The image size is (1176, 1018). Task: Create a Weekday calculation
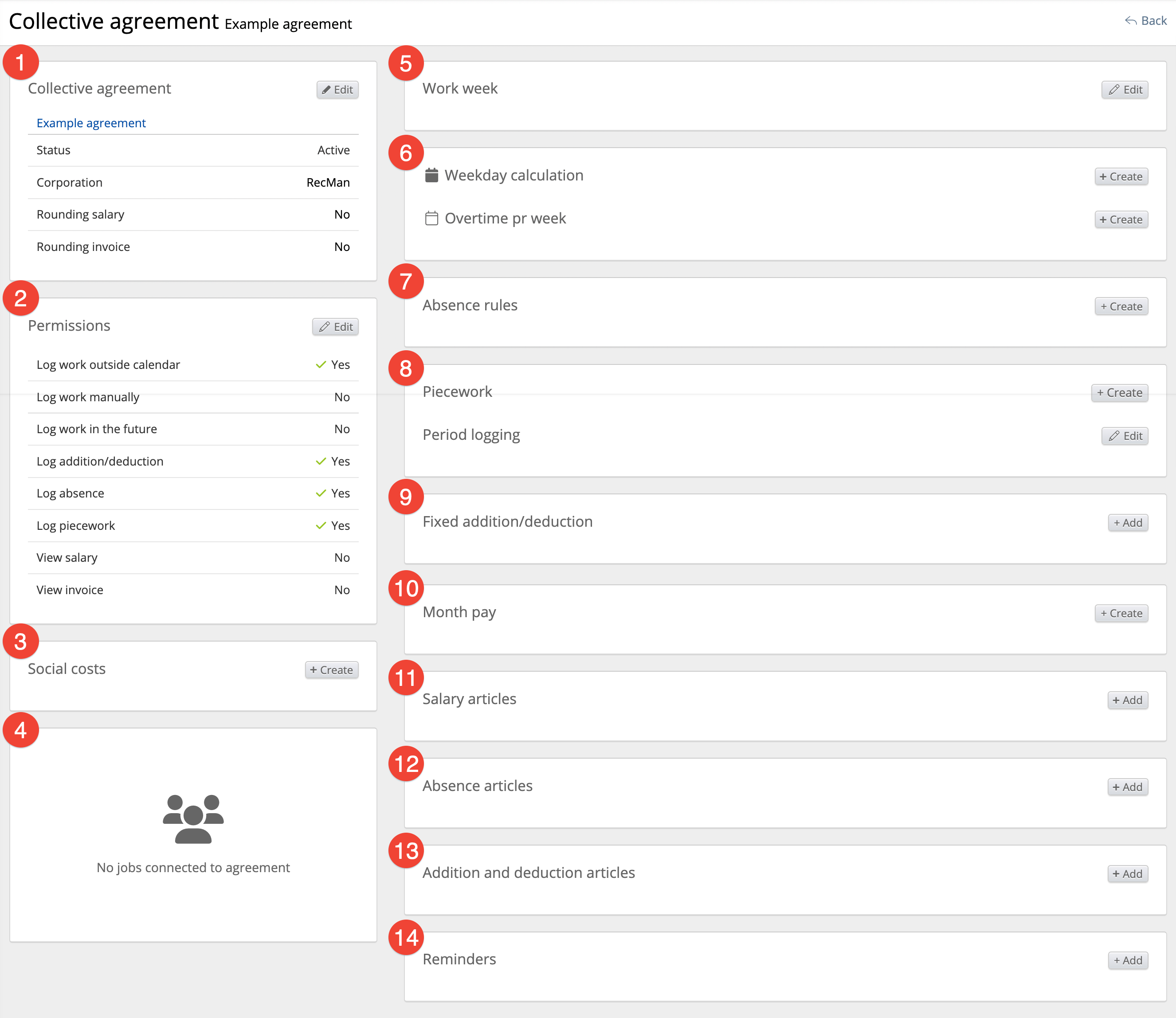1121,176
